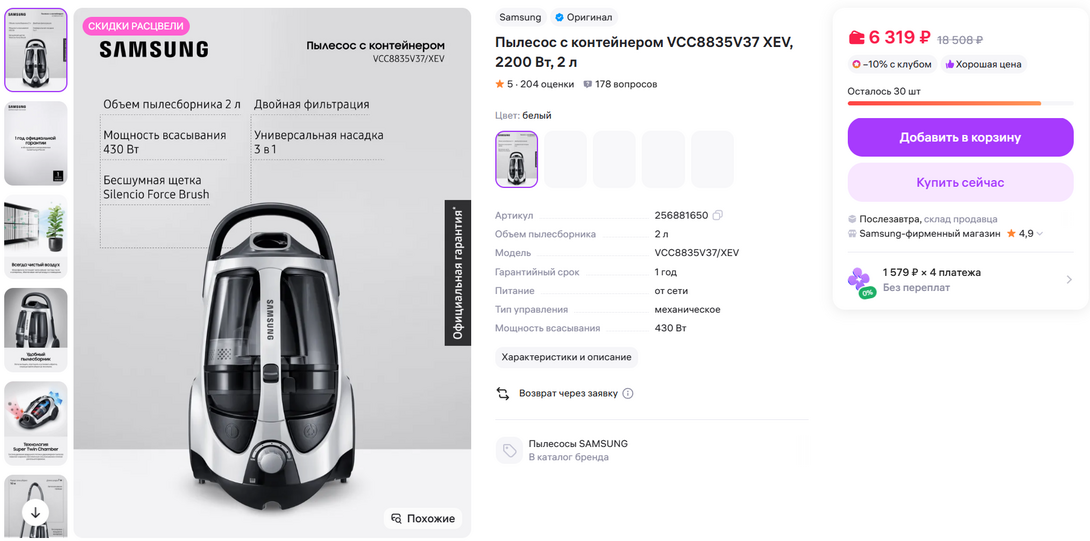
Task: Copy the article number 256881650
Action: click(x=717, y=216)
